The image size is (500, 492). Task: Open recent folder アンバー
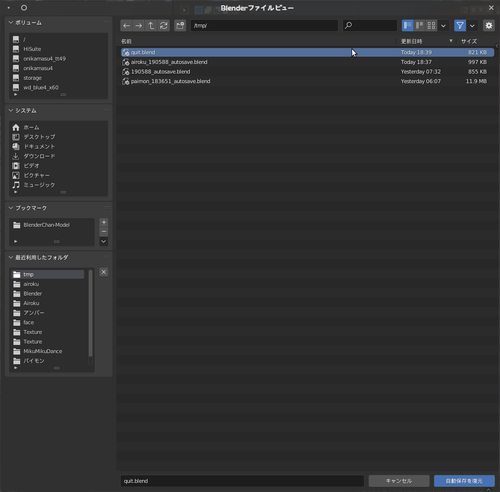47,313
